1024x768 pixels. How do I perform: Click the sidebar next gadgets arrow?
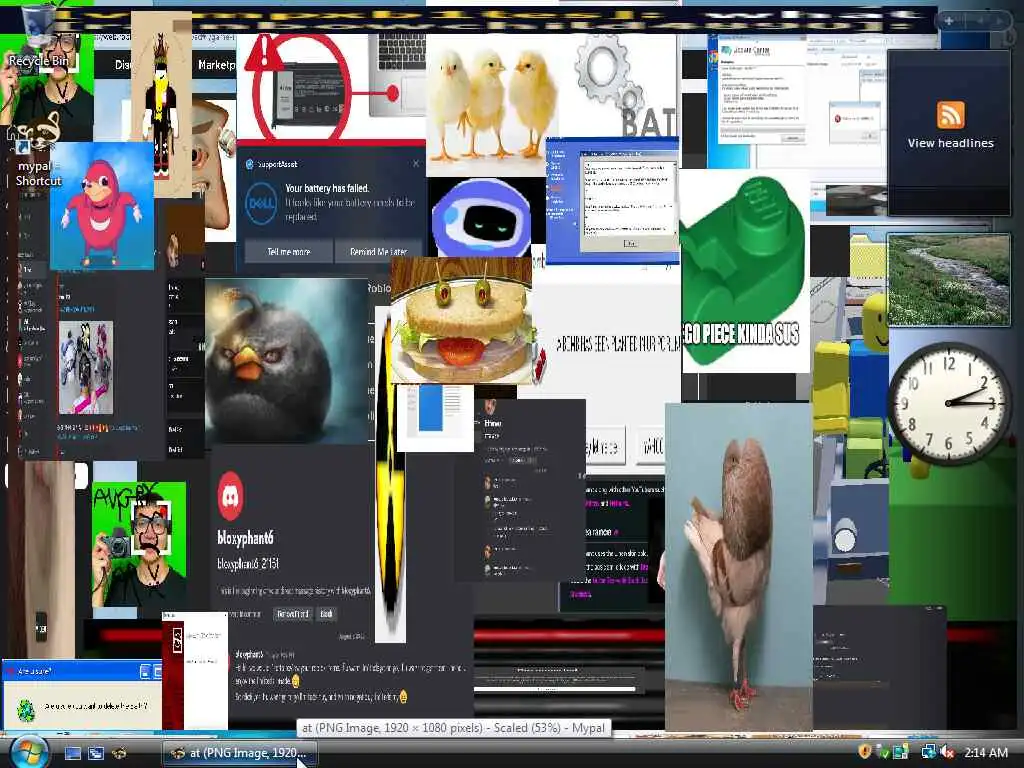[x=1000, y=21]
